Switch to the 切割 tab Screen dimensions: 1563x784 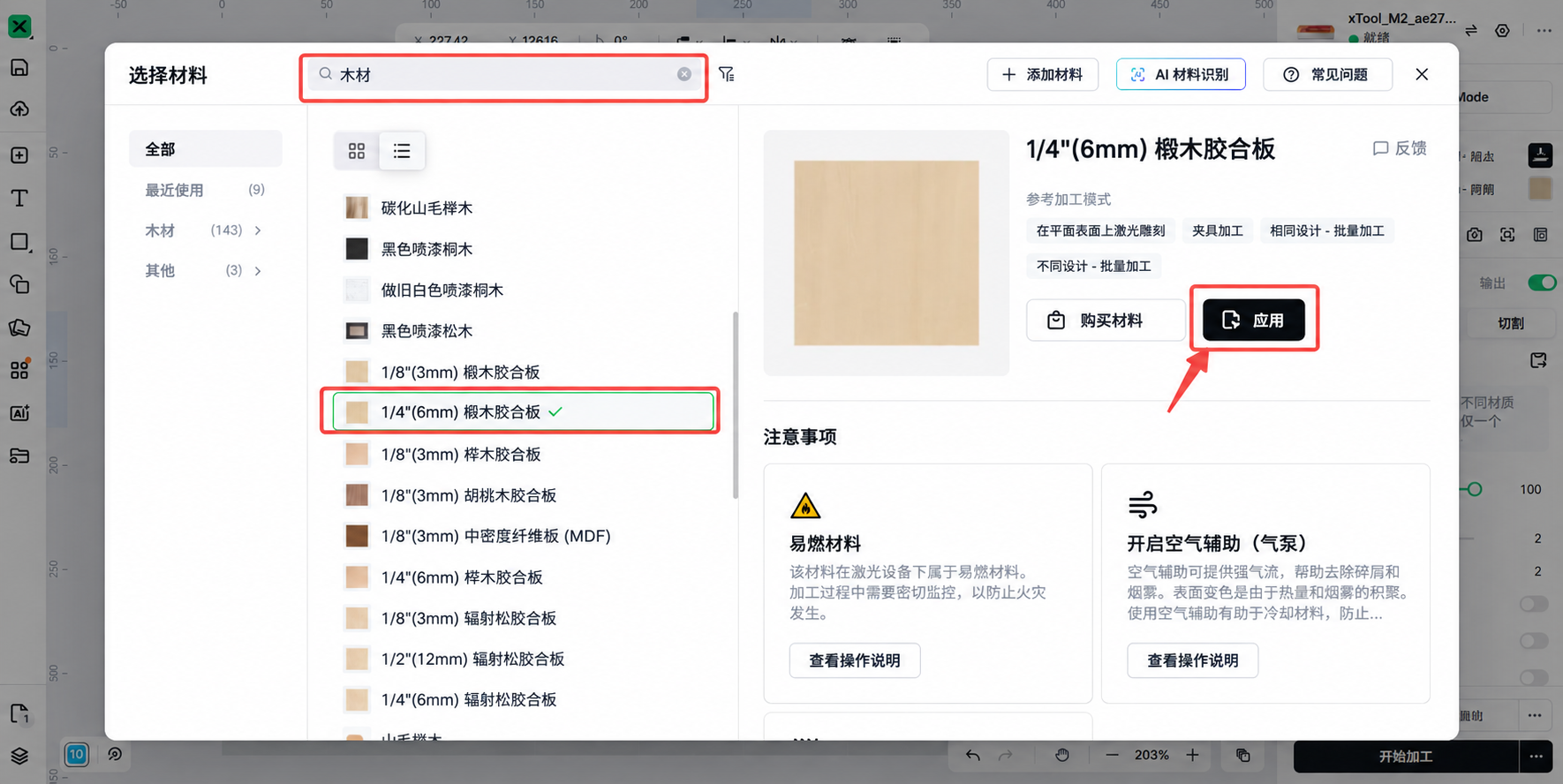coord(1510,323)
